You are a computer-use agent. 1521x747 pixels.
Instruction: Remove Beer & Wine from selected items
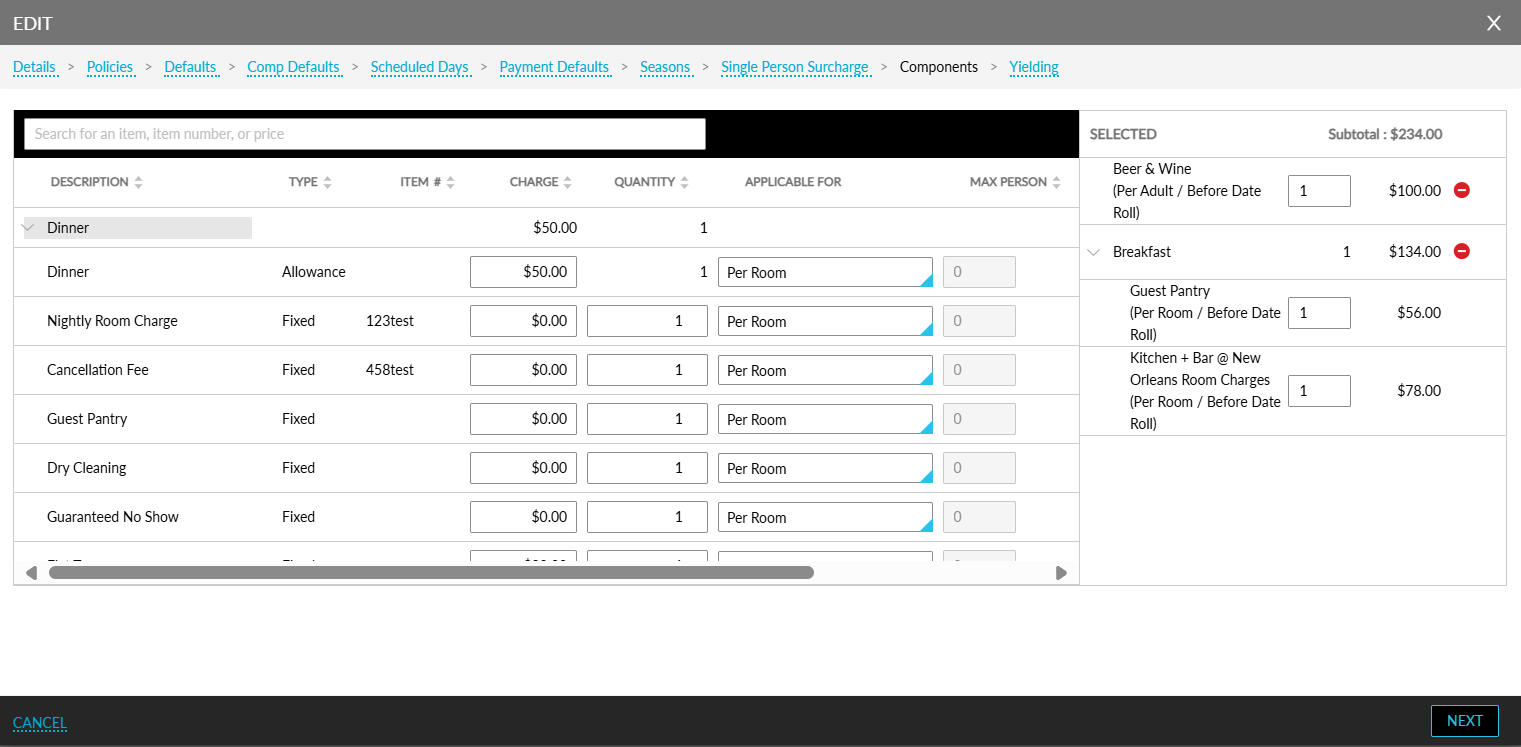pyautogui.click(x=1461, y=190)
